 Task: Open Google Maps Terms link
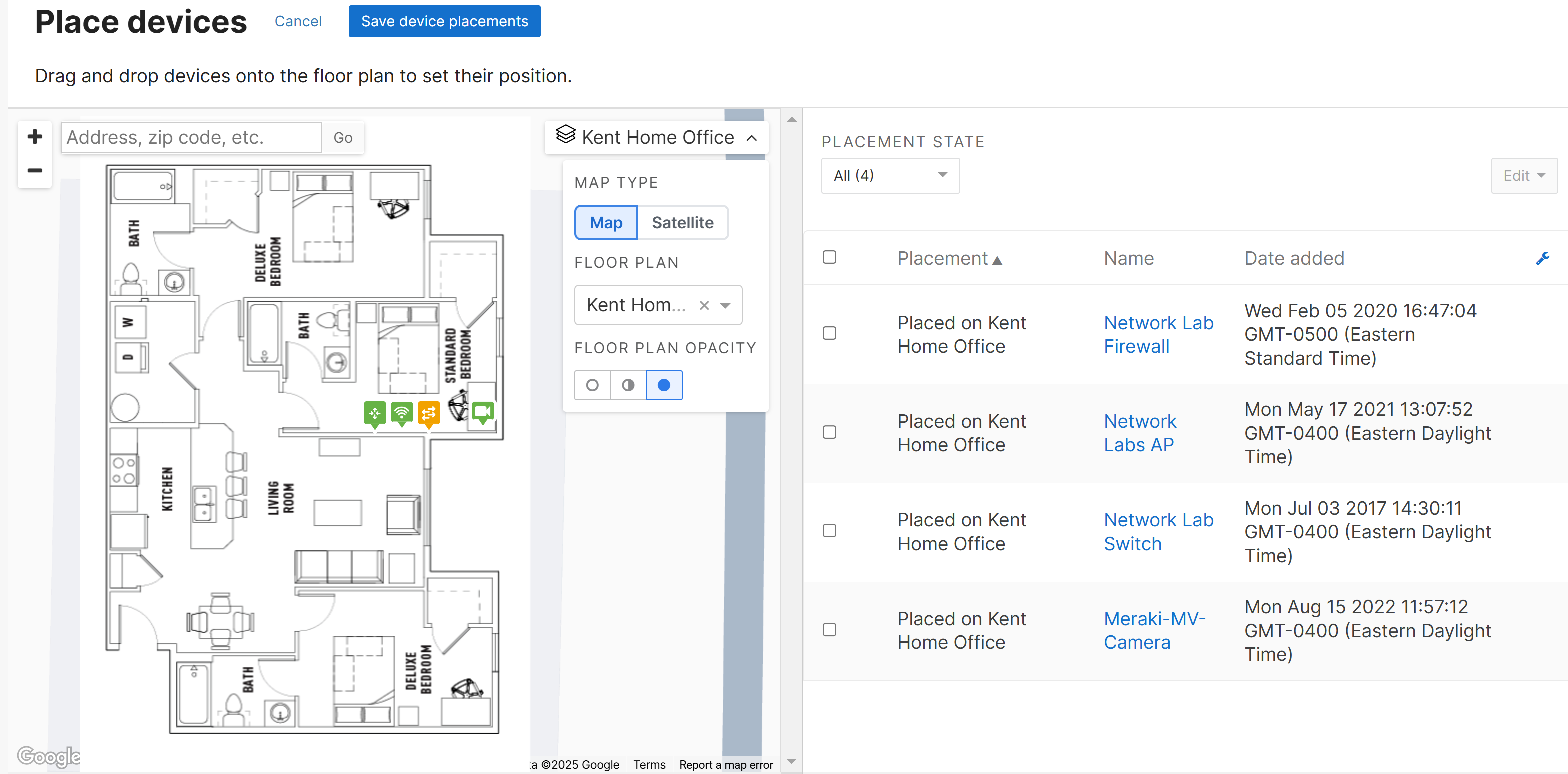point(649,765)
